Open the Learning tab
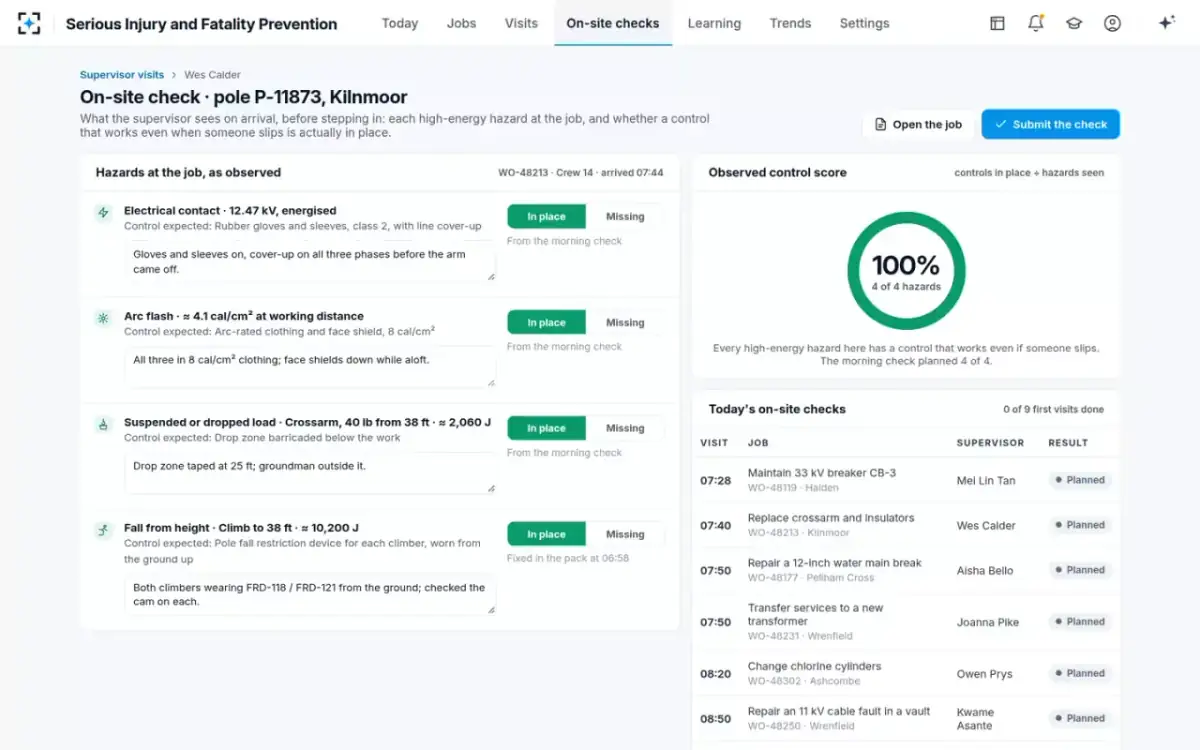The image size is (1200, 750). 714,23
